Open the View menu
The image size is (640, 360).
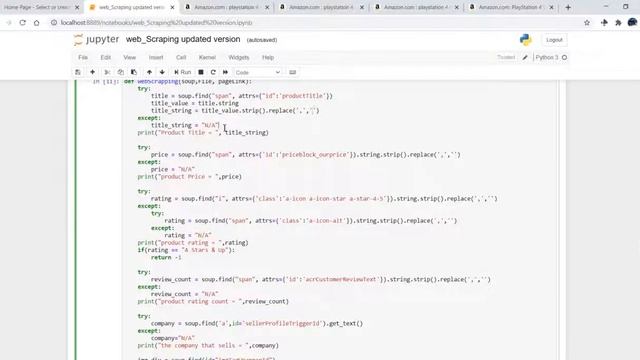pyautogui.click(x=129, y=58)
